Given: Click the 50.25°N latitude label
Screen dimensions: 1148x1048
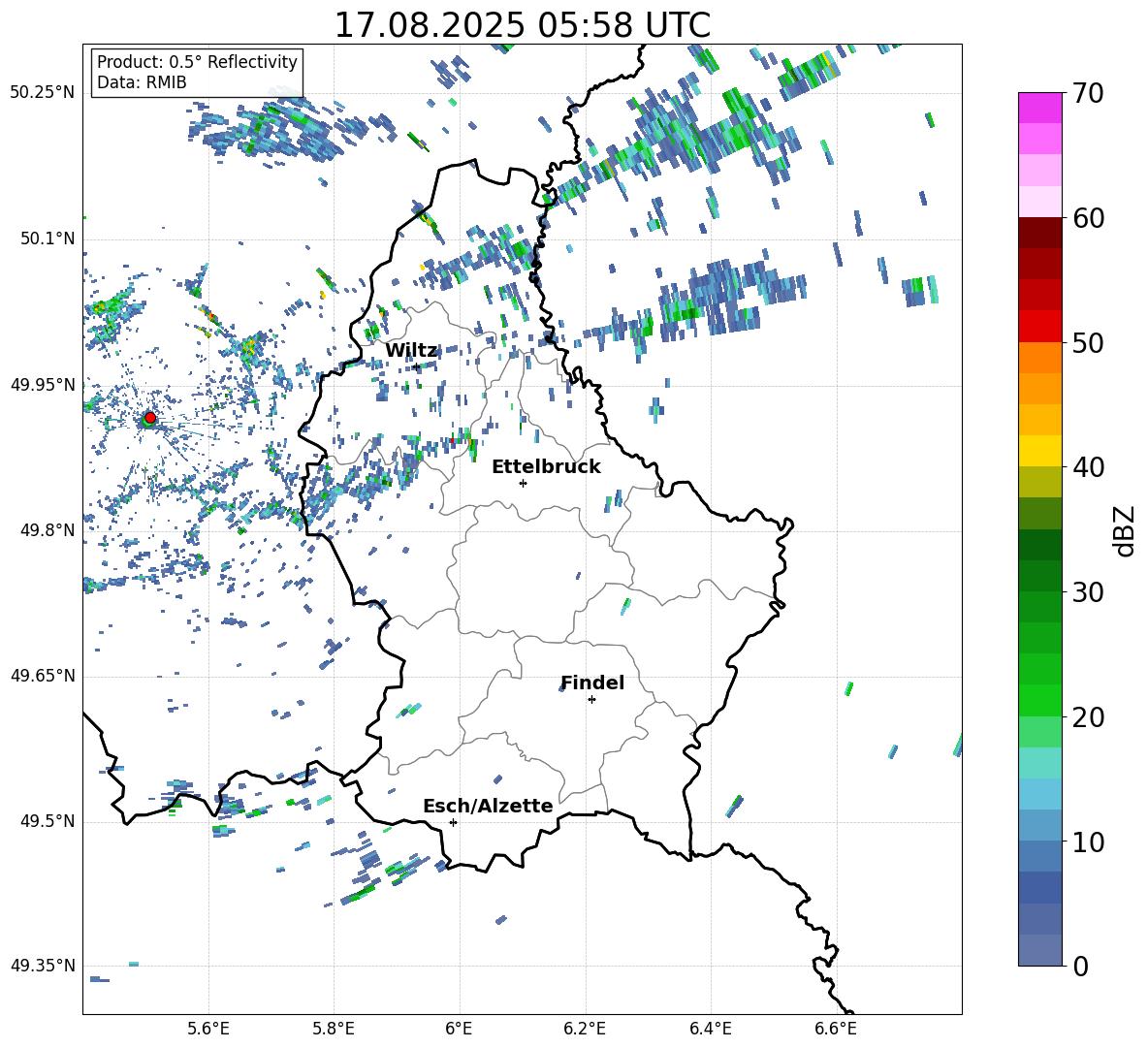Looking at the screenshot, I should [43, 93].
